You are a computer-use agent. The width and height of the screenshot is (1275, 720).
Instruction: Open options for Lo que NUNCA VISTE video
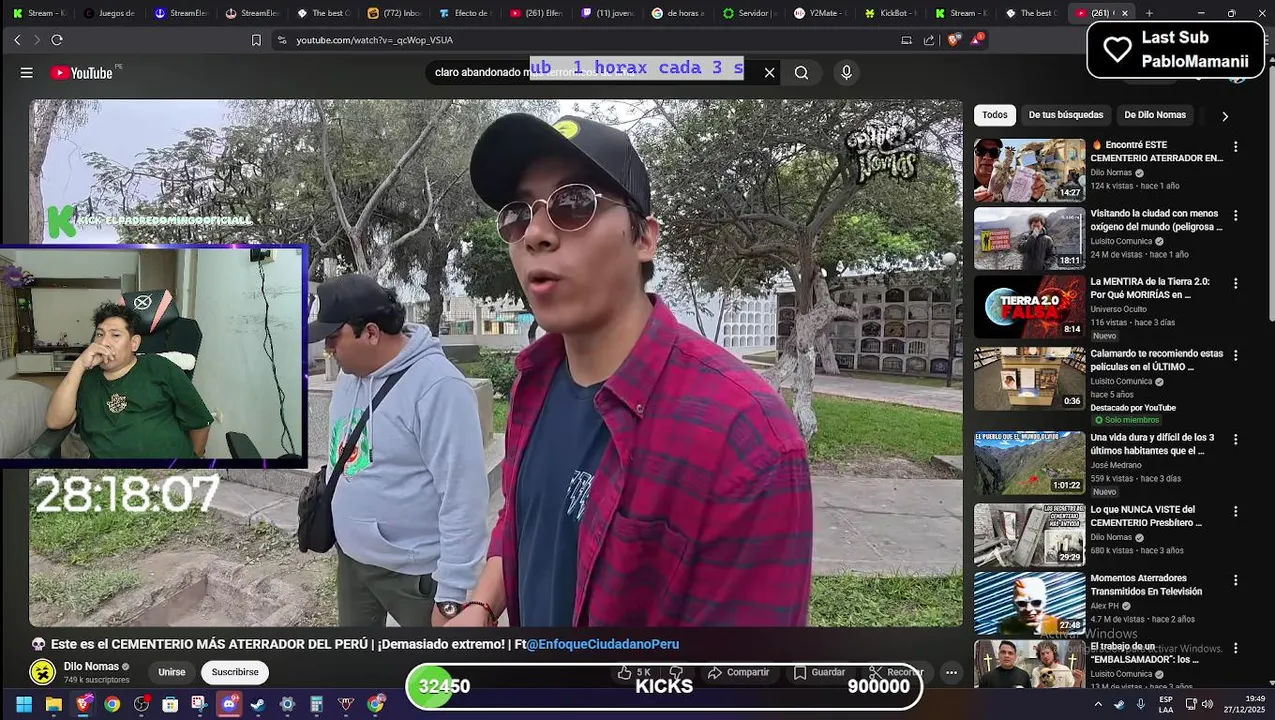point(1235,511)
